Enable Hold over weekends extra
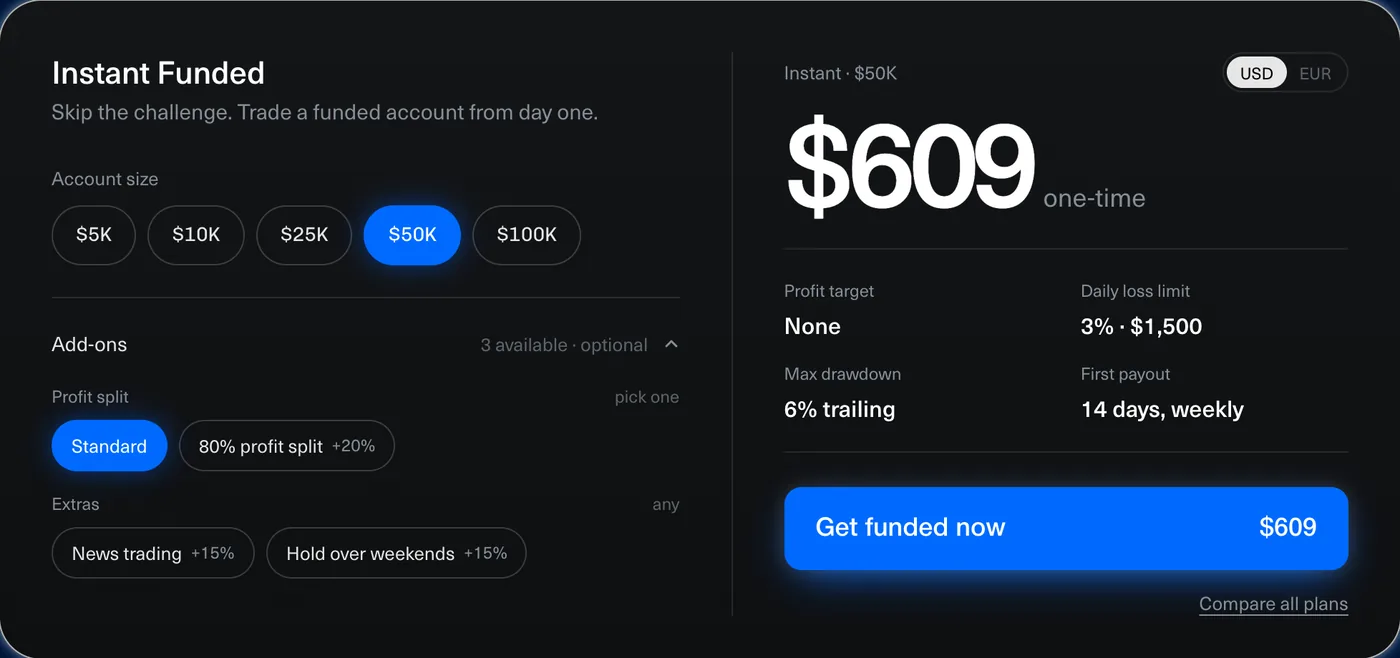Screen dimensions: 1400x658 [x=396, y=553]
